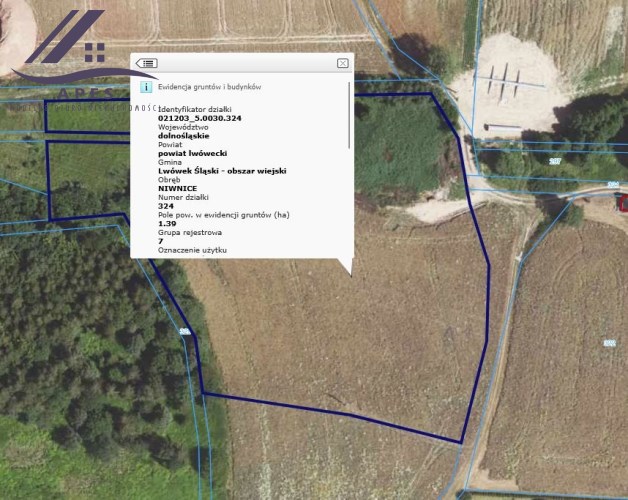Click the back-to-list arrow icon in popup
The height and width of the screenshot is (500, 628).
pyautogui.click(x=146, y=63)
